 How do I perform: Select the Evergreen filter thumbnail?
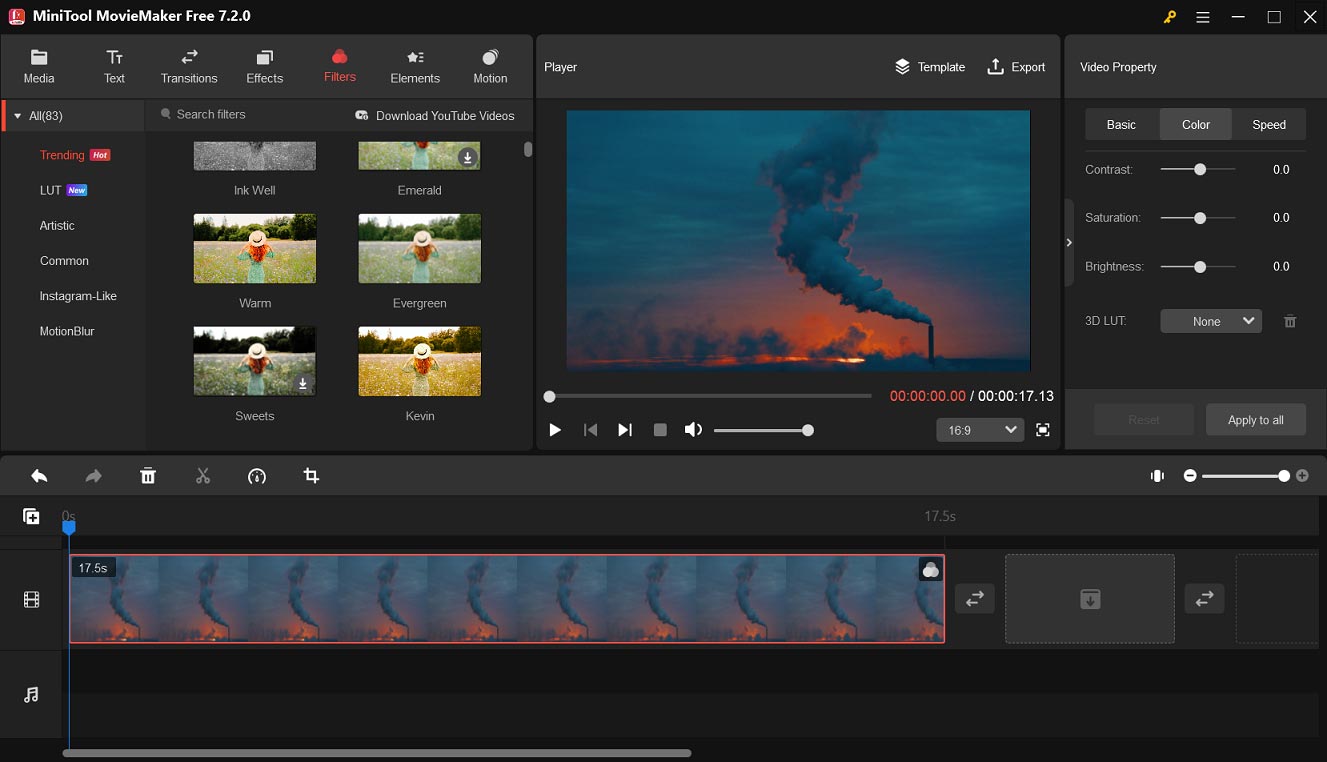click(x=420, y=248)
